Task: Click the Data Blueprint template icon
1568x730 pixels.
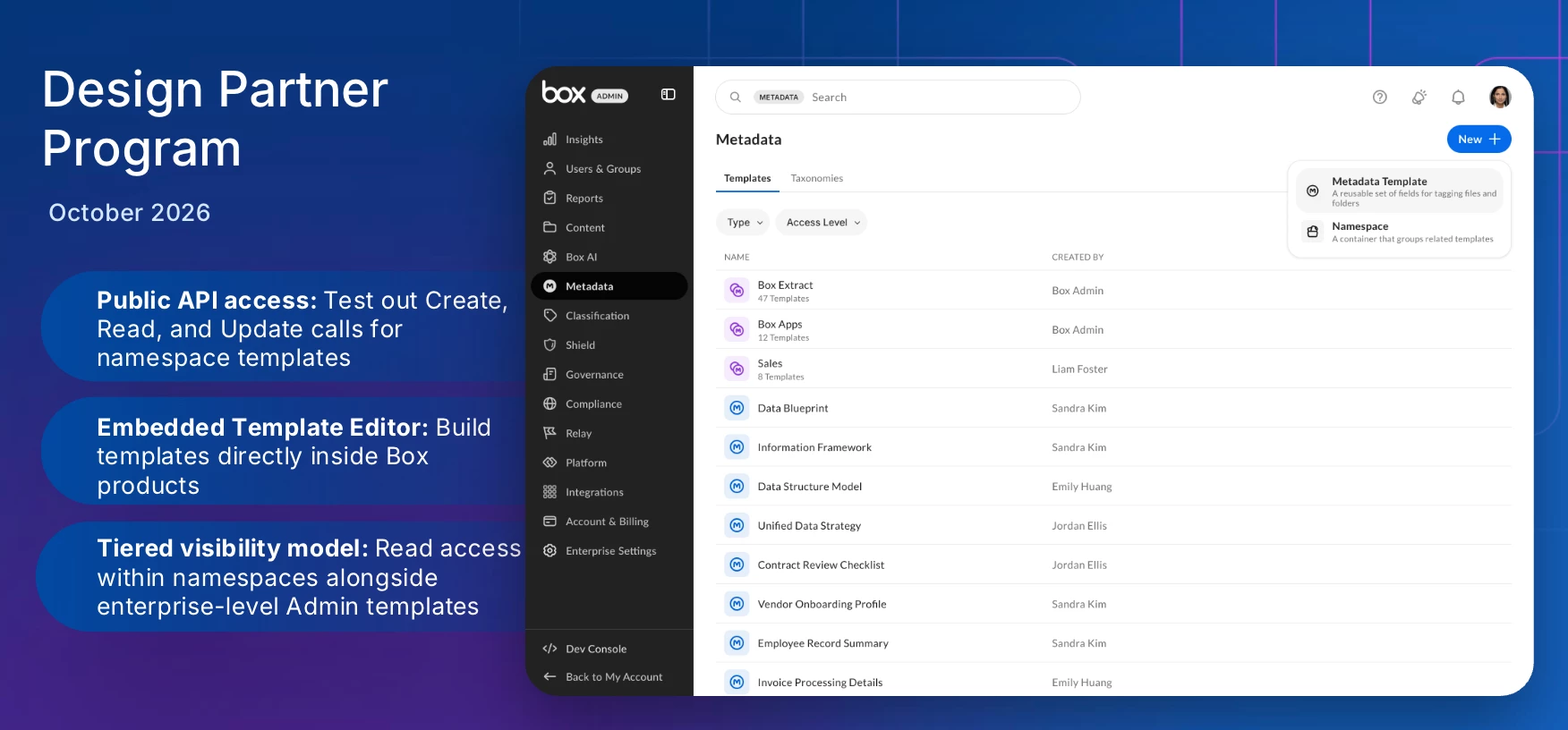Action: click(737, 408)
